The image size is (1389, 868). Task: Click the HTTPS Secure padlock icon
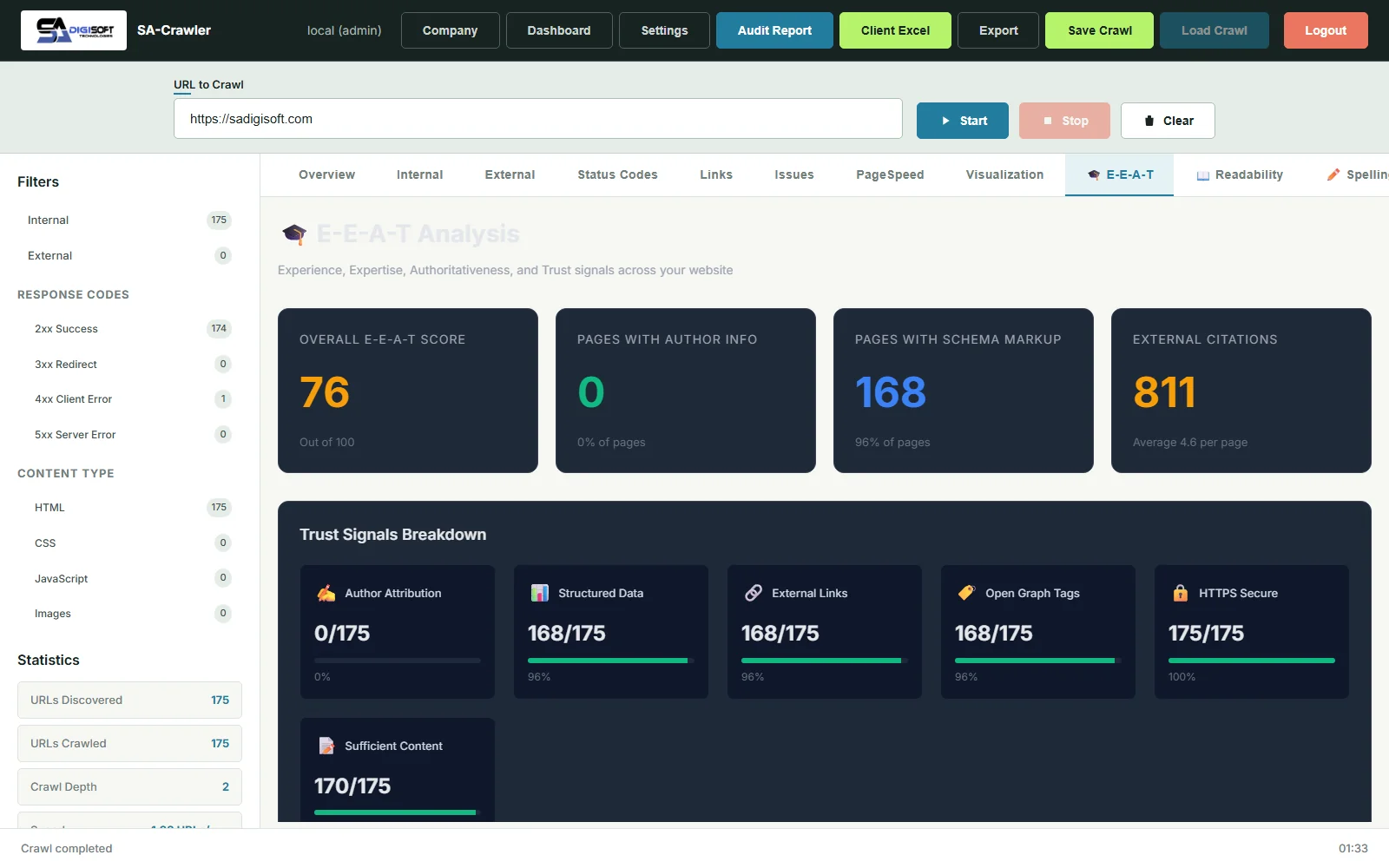(x=1181, y=593)
